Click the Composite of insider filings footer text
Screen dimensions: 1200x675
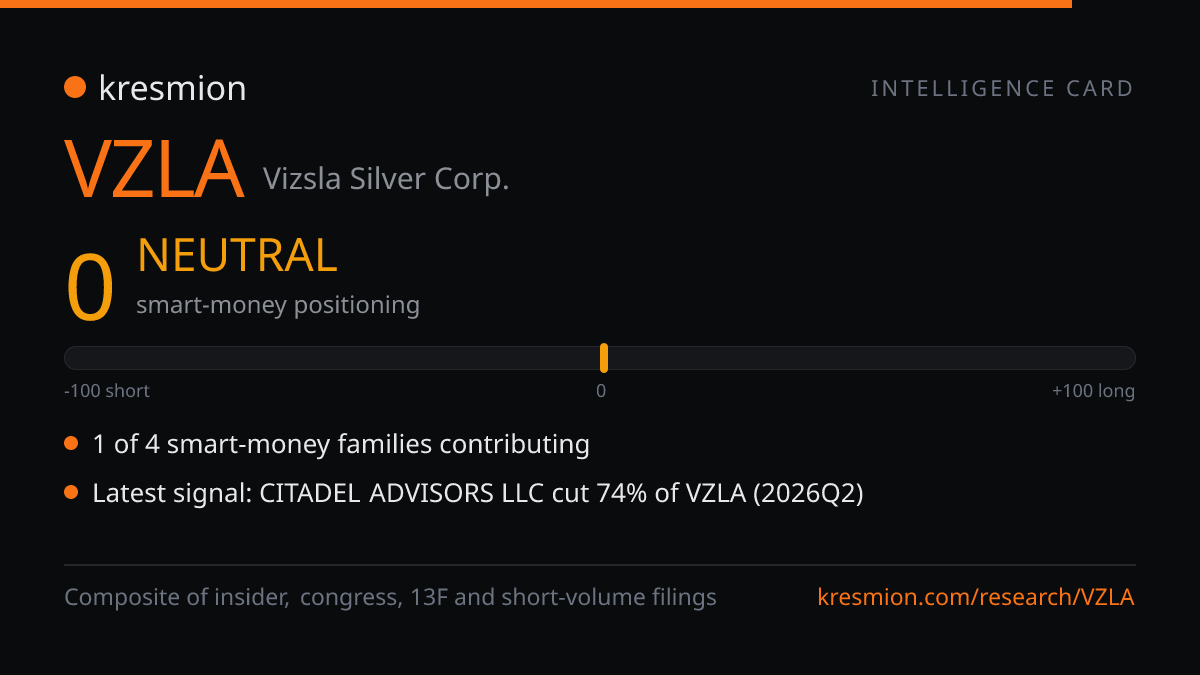391,597
